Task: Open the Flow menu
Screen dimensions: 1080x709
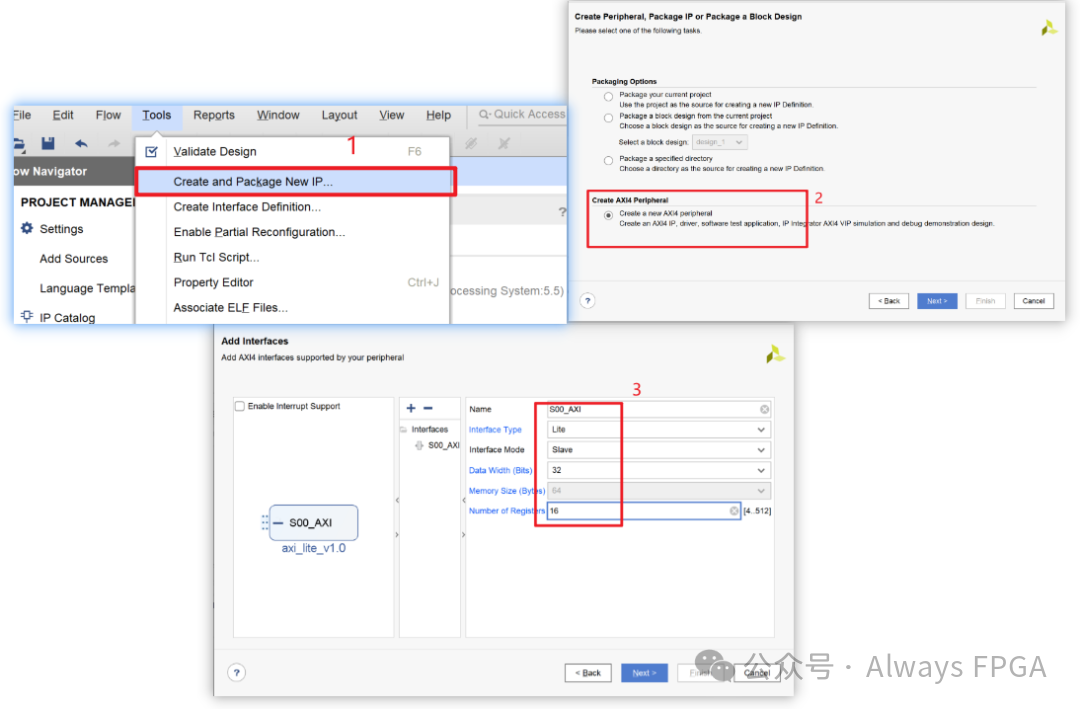Action: pos(108,115)
